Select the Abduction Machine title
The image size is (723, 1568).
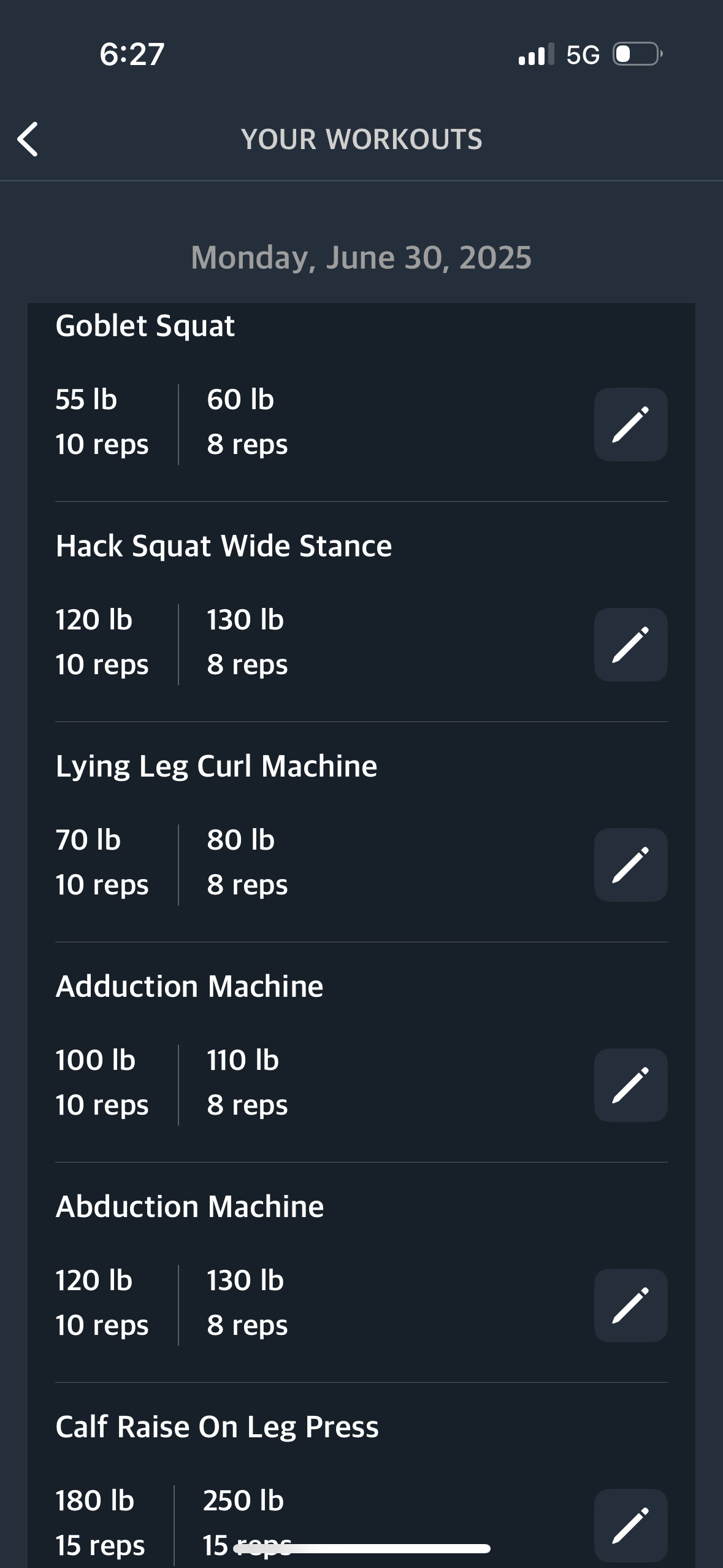(189, 1207)
